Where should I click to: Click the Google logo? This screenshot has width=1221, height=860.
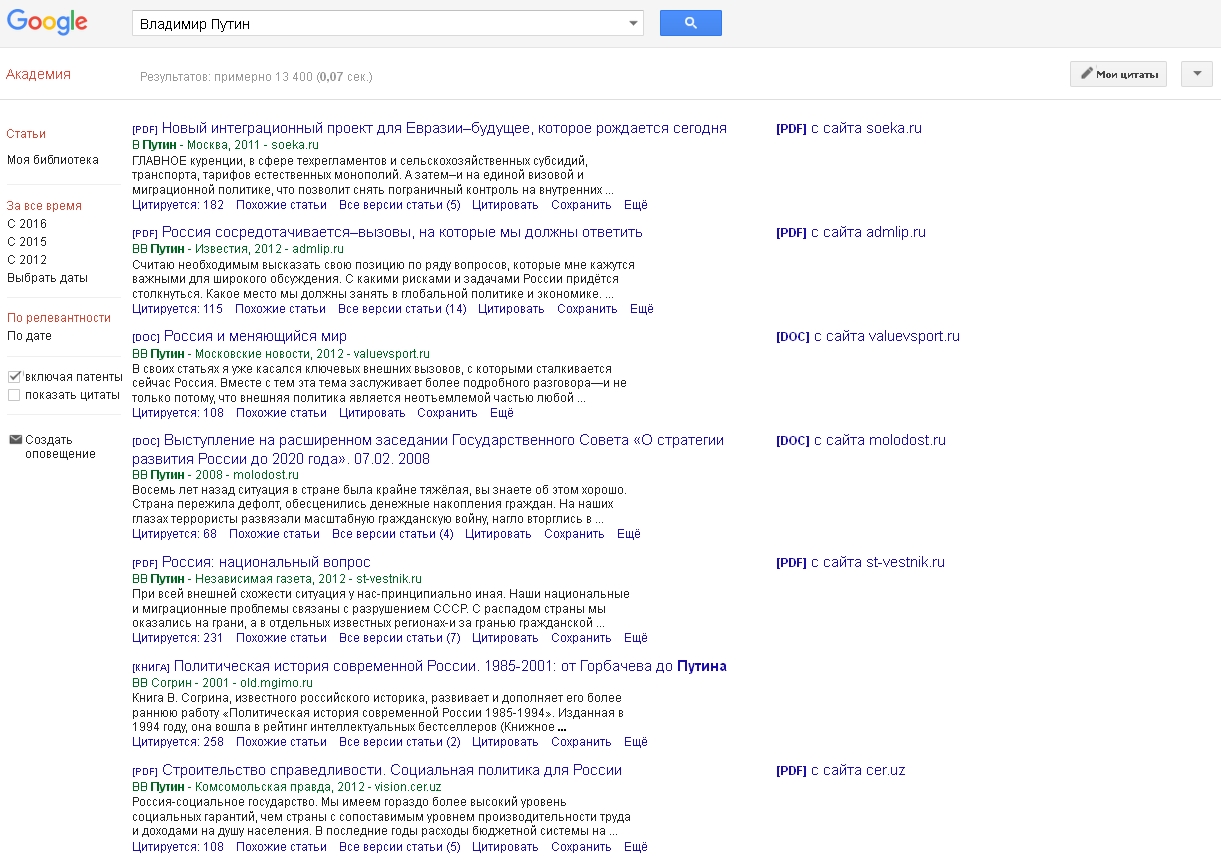coord(47,22)
